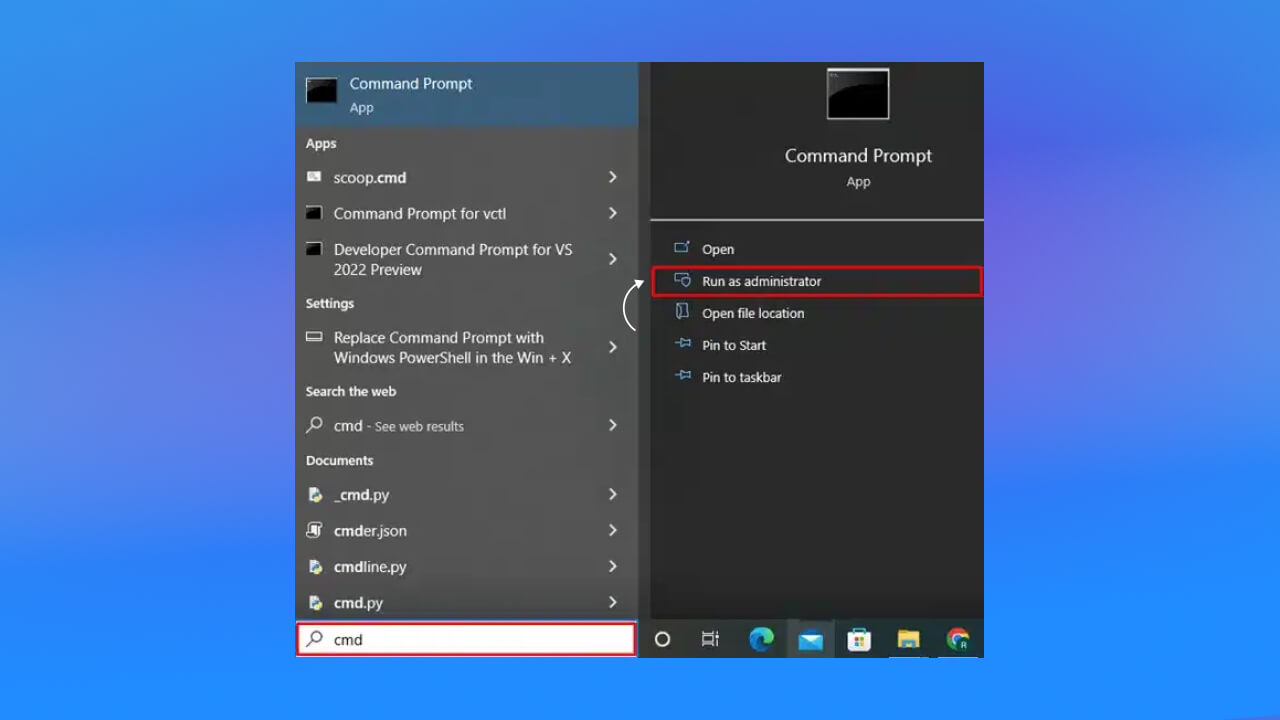Select scoop.cmd app result
Image resolution: width=1280 pixels, height=720 pixels.
466,178
